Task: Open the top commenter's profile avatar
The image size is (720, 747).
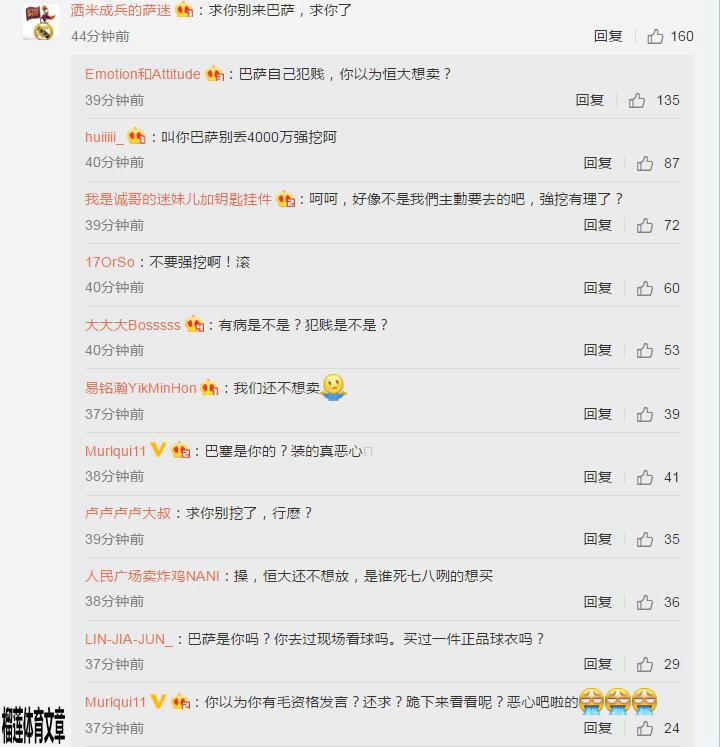Action: pos(41,22)
